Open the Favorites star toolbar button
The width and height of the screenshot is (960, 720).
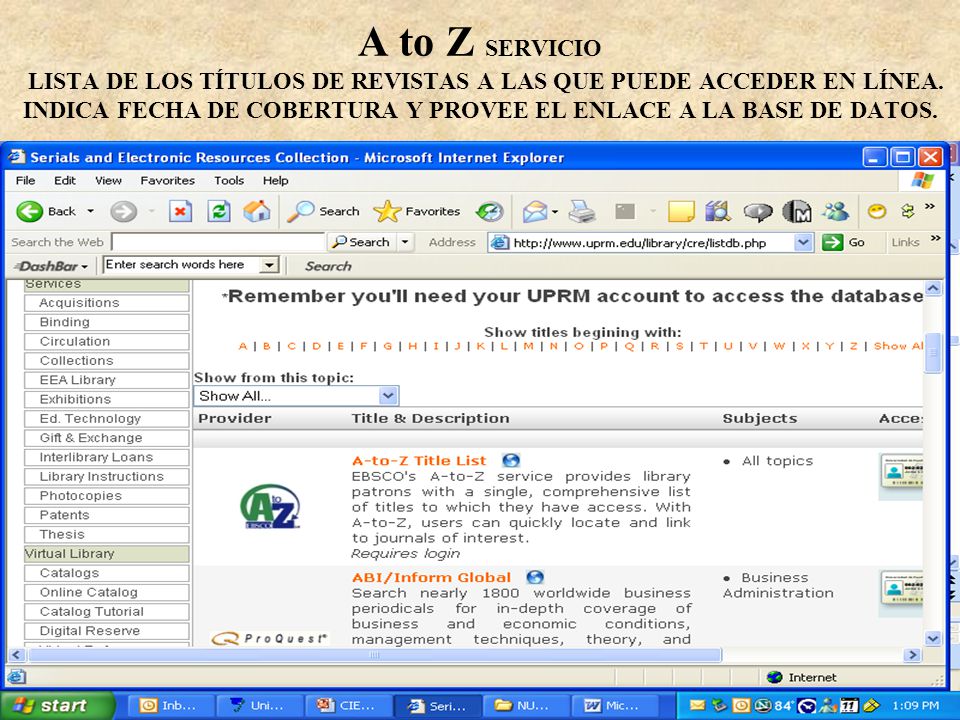[x=417, y=211]
